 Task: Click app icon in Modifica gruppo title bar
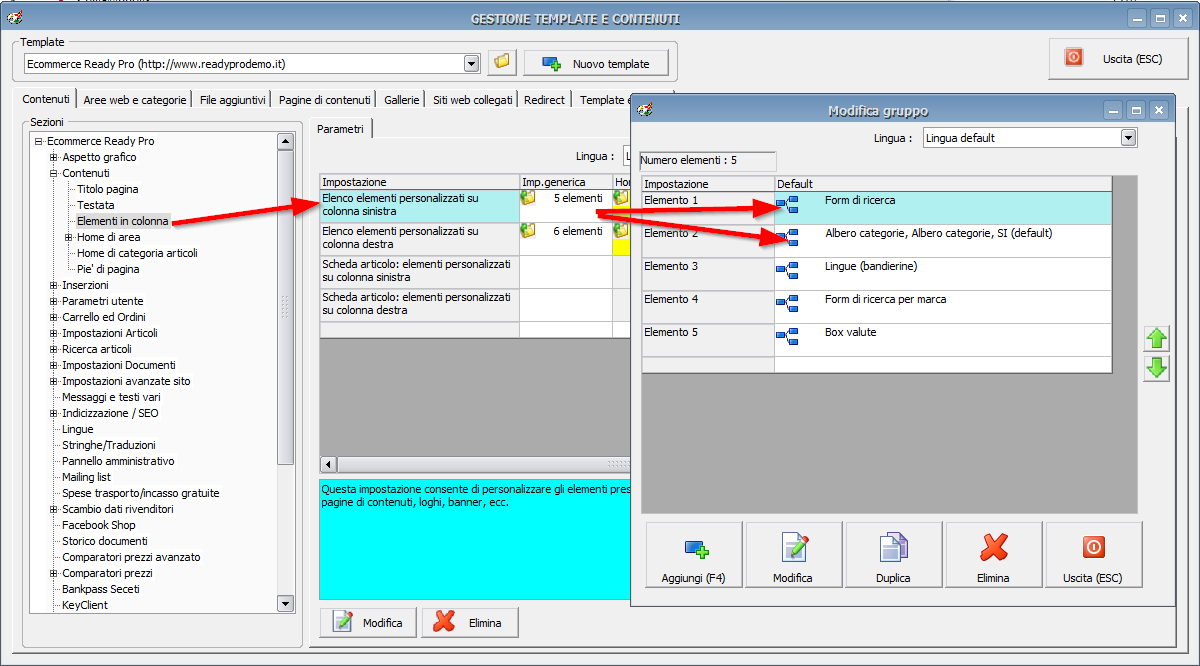click(x=645, y=109)
